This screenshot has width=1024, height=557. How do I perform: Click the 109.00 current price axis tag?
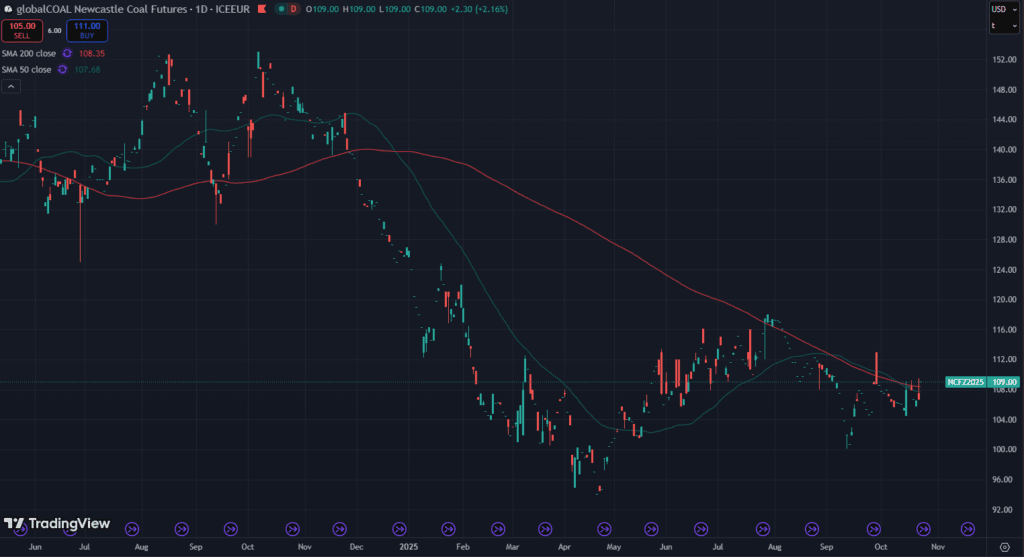(1005, 382)
